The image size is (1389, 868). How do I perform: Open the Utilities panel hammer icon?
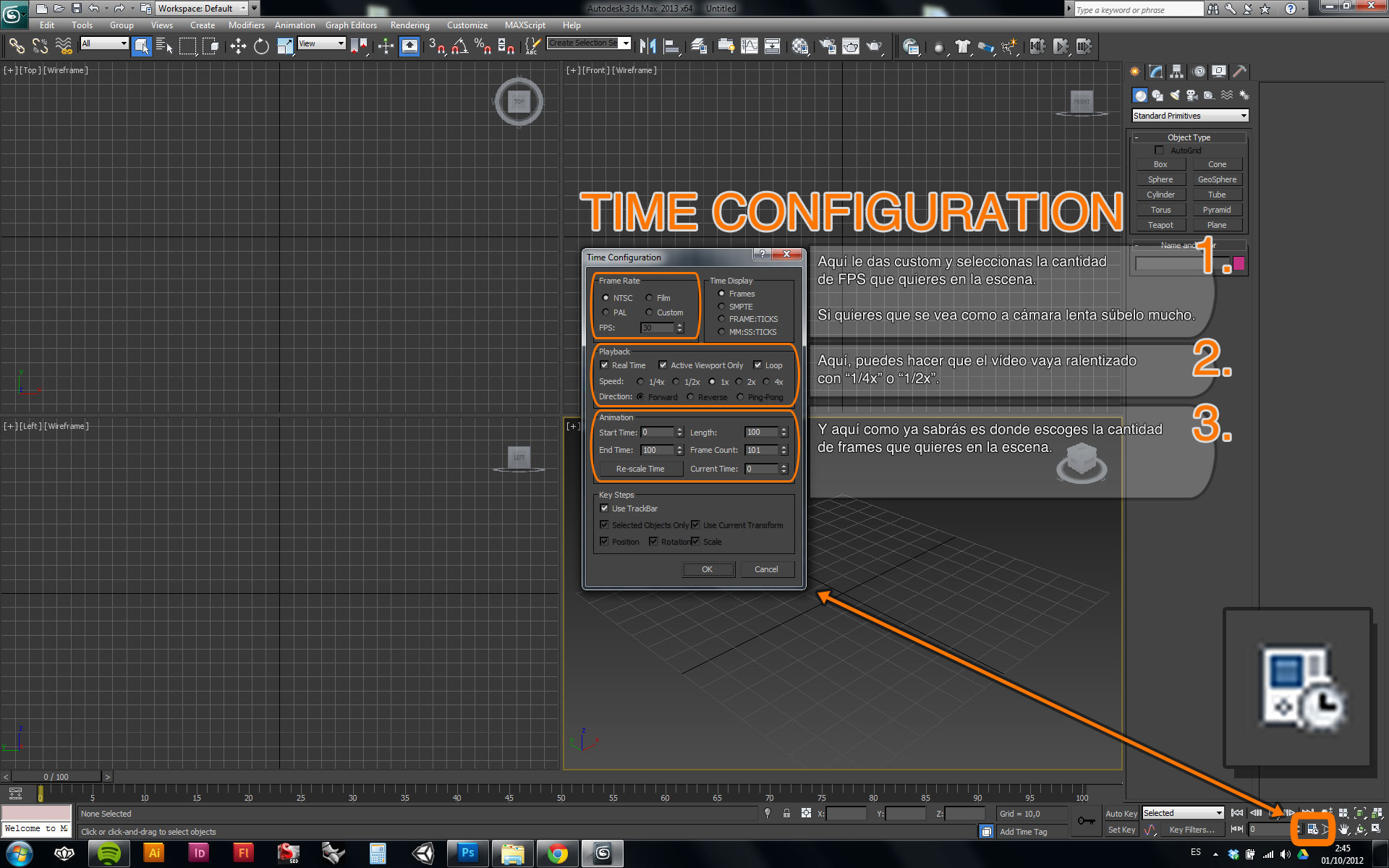[1239, 72]
